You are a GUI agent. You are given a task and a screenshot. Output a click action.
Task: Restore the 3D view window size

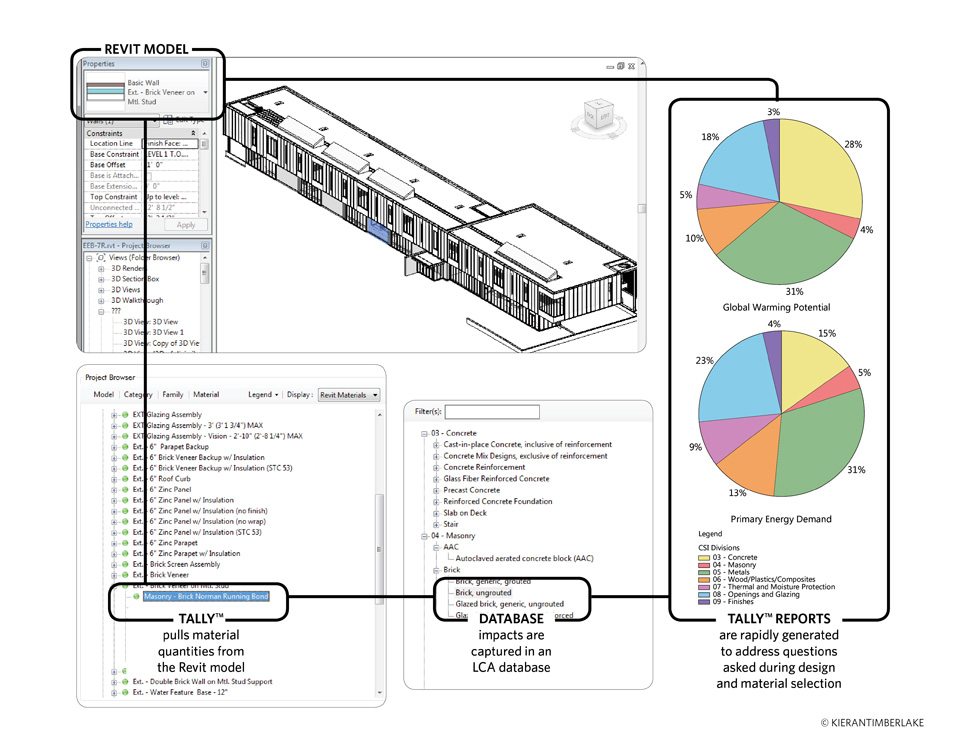click(620, 66)
